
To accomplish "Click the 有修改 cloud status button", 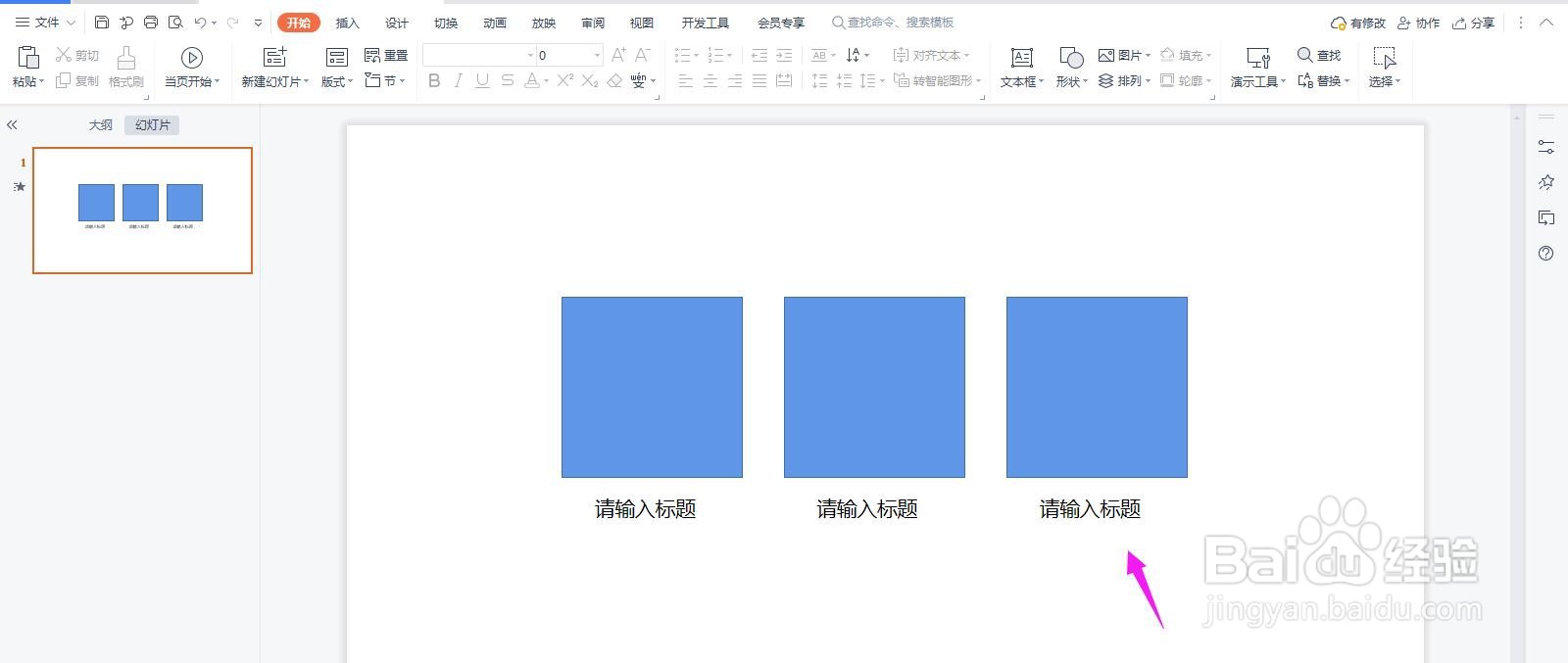I will click(1358, 23).
